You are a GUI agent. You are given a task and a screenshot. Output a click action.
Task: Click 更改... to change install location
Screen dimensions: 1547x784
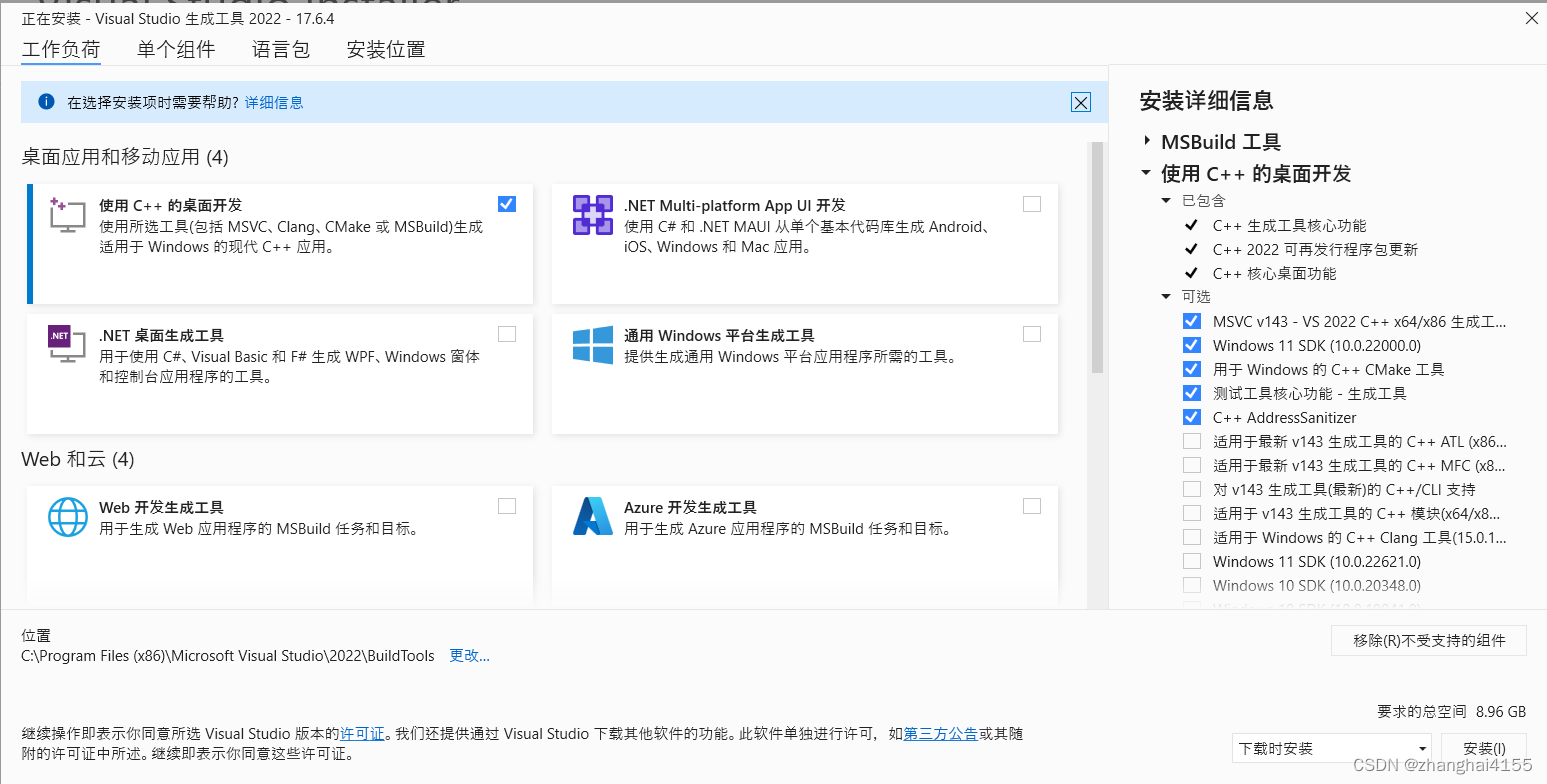[469, 655]
